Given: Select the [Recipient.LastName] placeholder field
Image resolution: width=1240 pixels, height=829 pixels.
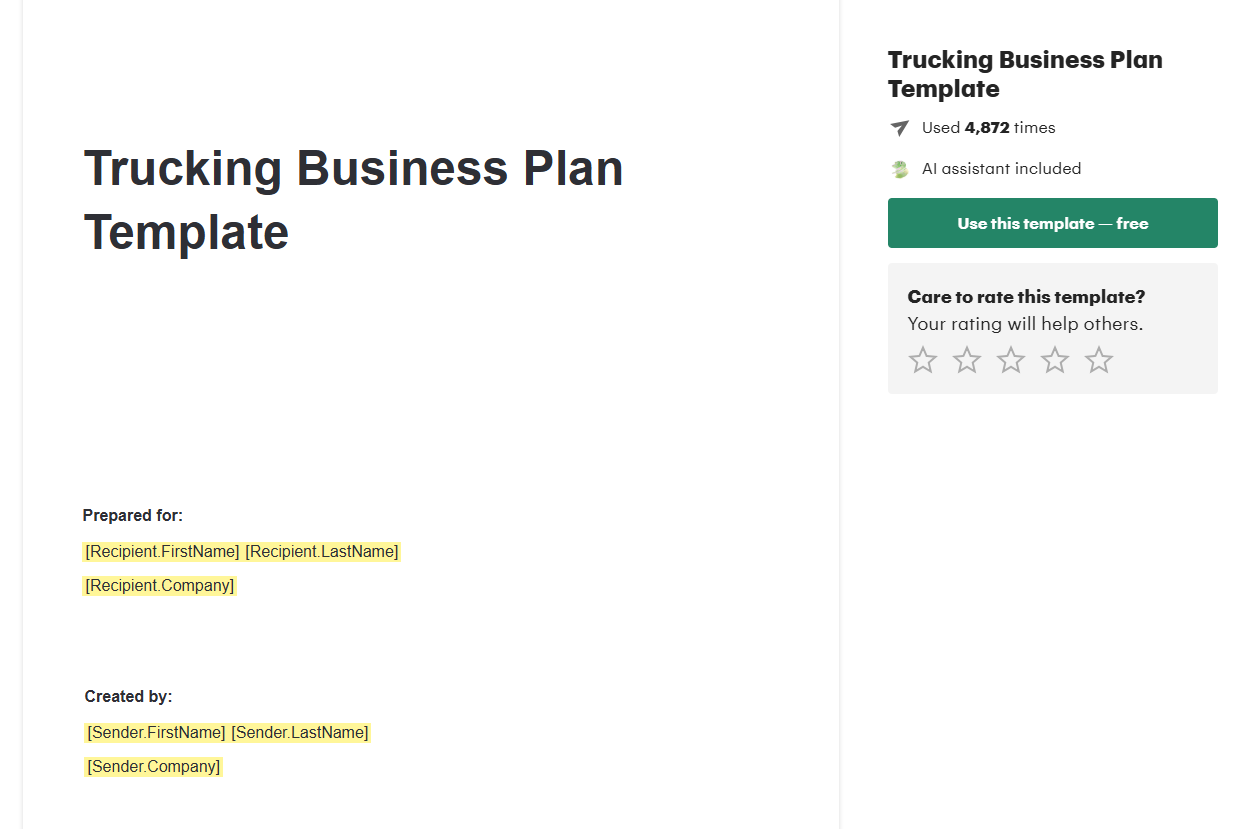Looking at the screenshot, I should pyautogui.click(x=322, y=552).
